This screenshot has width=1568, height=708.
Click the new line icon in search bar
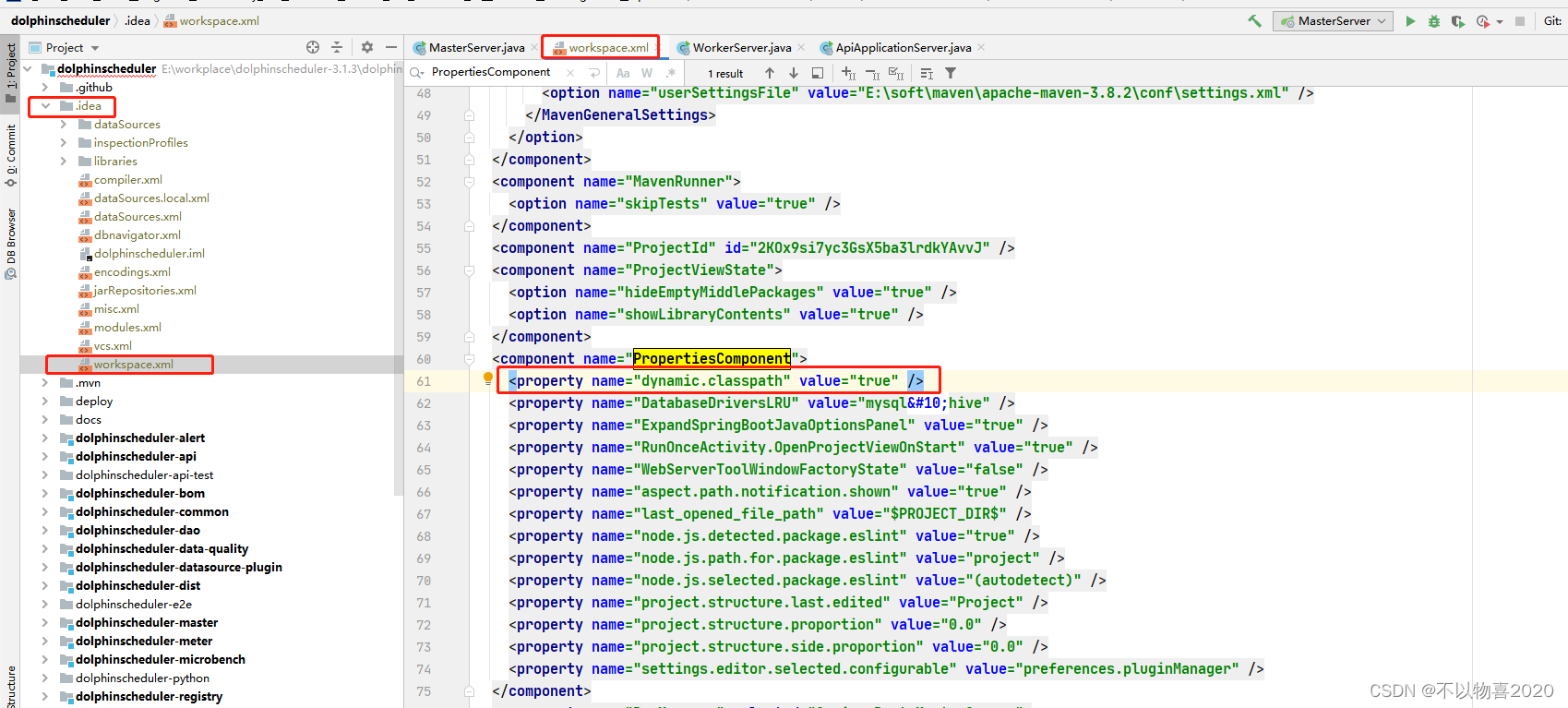click(594, 73)
